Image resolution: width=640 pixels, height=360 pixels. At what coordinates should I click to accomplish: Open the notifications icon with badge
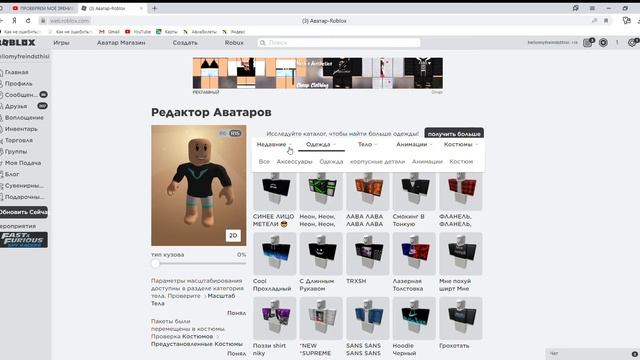588,42
